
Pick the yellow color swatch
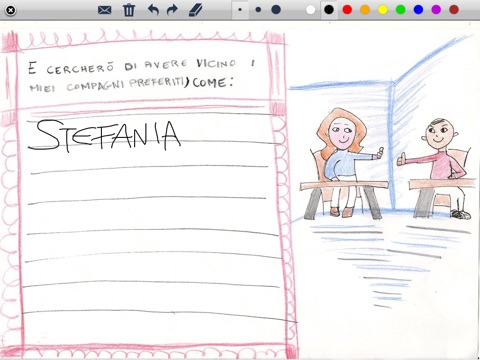point(383,10)
